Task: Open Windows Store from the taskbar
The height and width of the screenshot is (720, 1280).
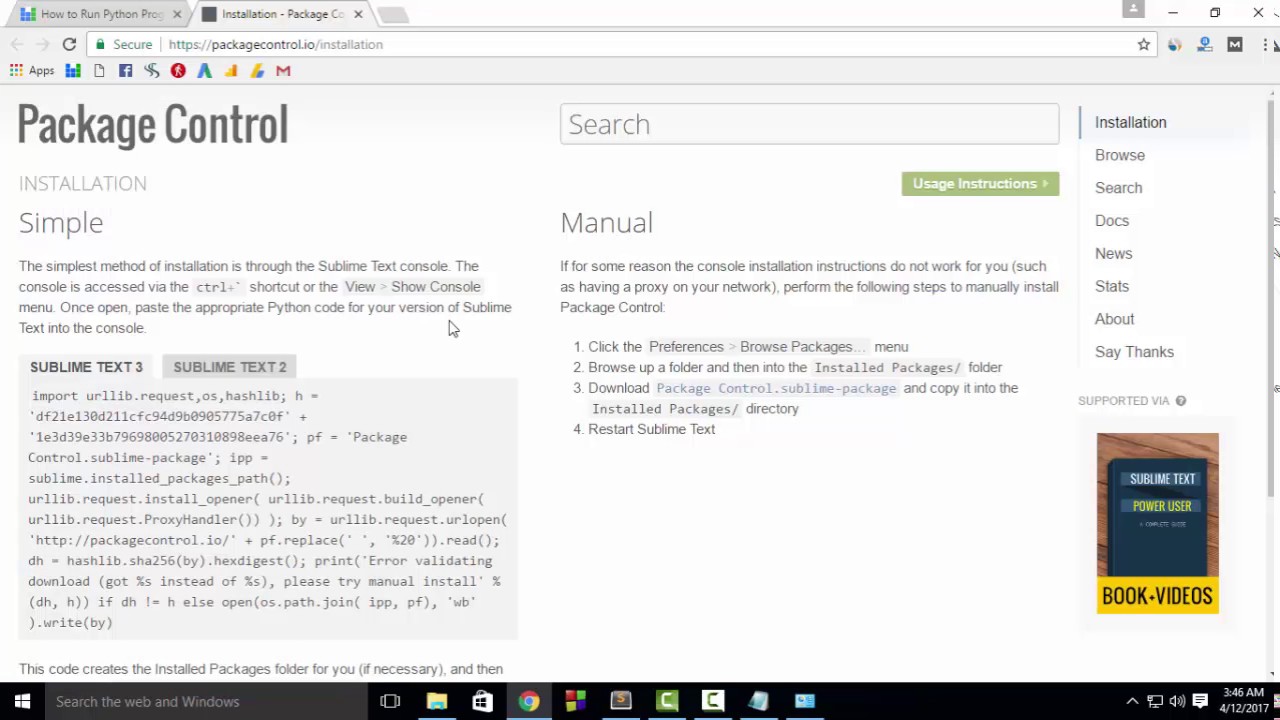Action: 482,701
